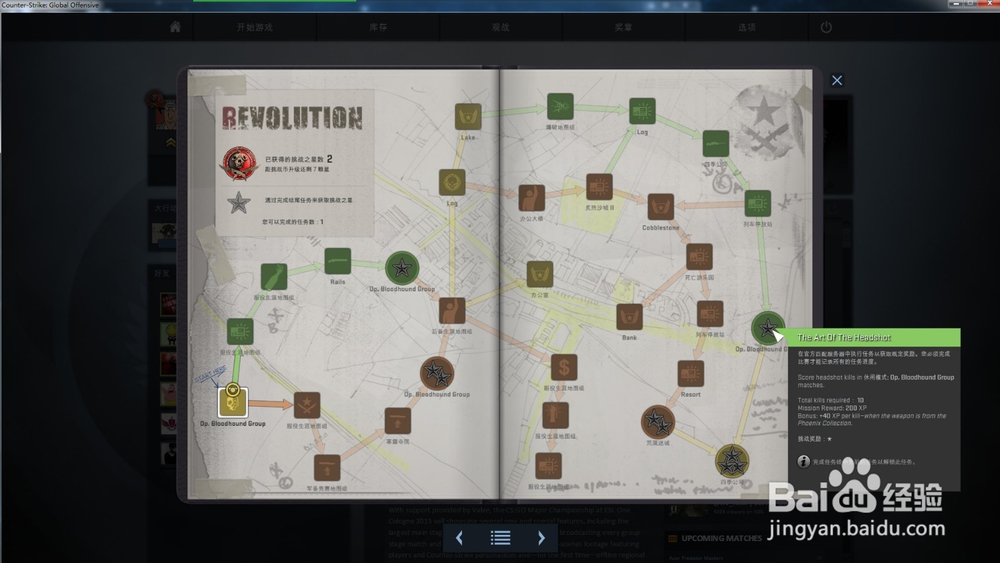Open the brown double-star Op. Bloodhound Group node
The width and height of the screenshot is (1000, 563).
[437, 373]
